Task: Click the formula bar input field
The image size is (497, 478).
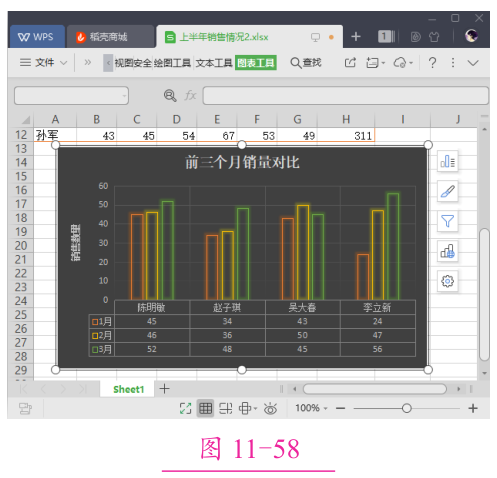Action: (x=346, y=95)
